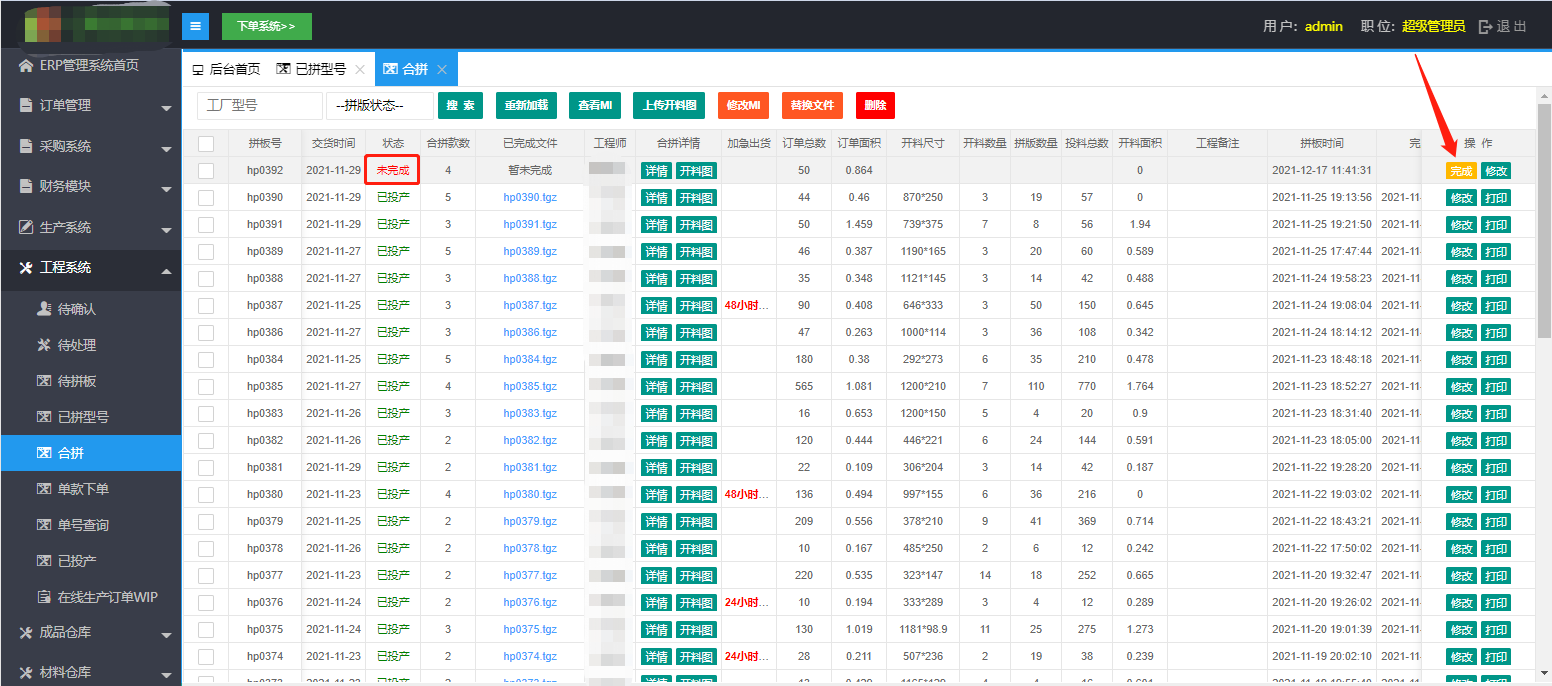Close the active 合拼 tab
Screen dimensions: 1552x686
click(x=442, y=70)
